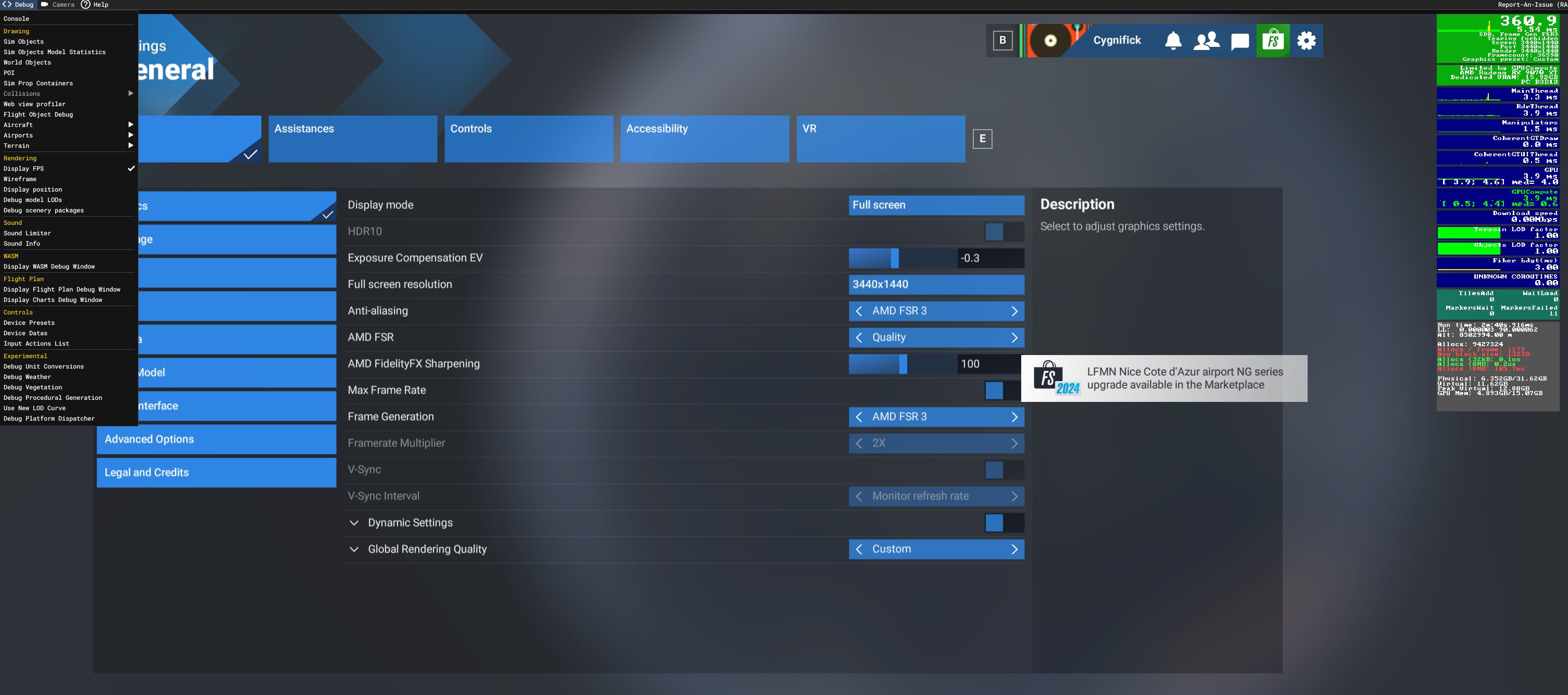Adjust the AMD FidelityFX Sharpening slider
The width and height of the screenshot is (1568, 695).
[x=902, y=364]
